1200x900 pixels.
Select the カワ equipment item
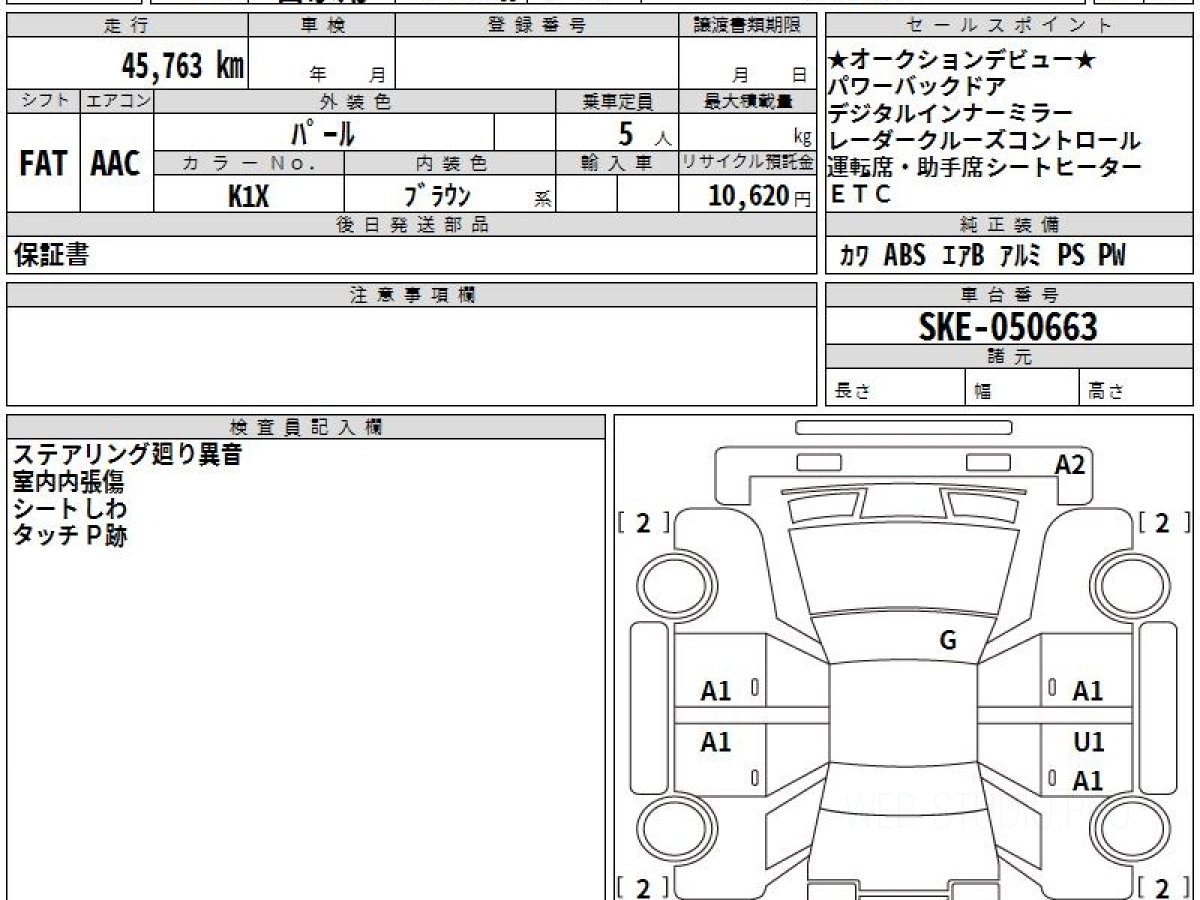(854, 256)
